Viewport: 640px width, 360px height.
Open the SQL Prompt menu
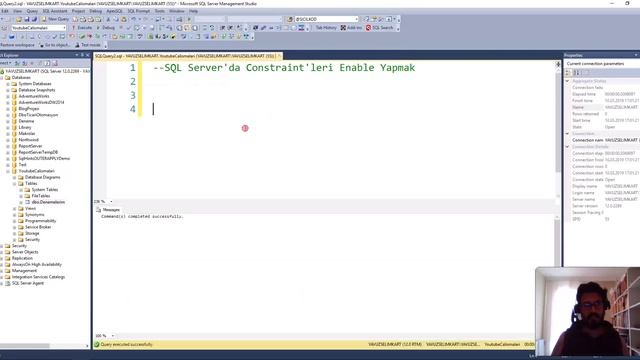pos(138,11)
